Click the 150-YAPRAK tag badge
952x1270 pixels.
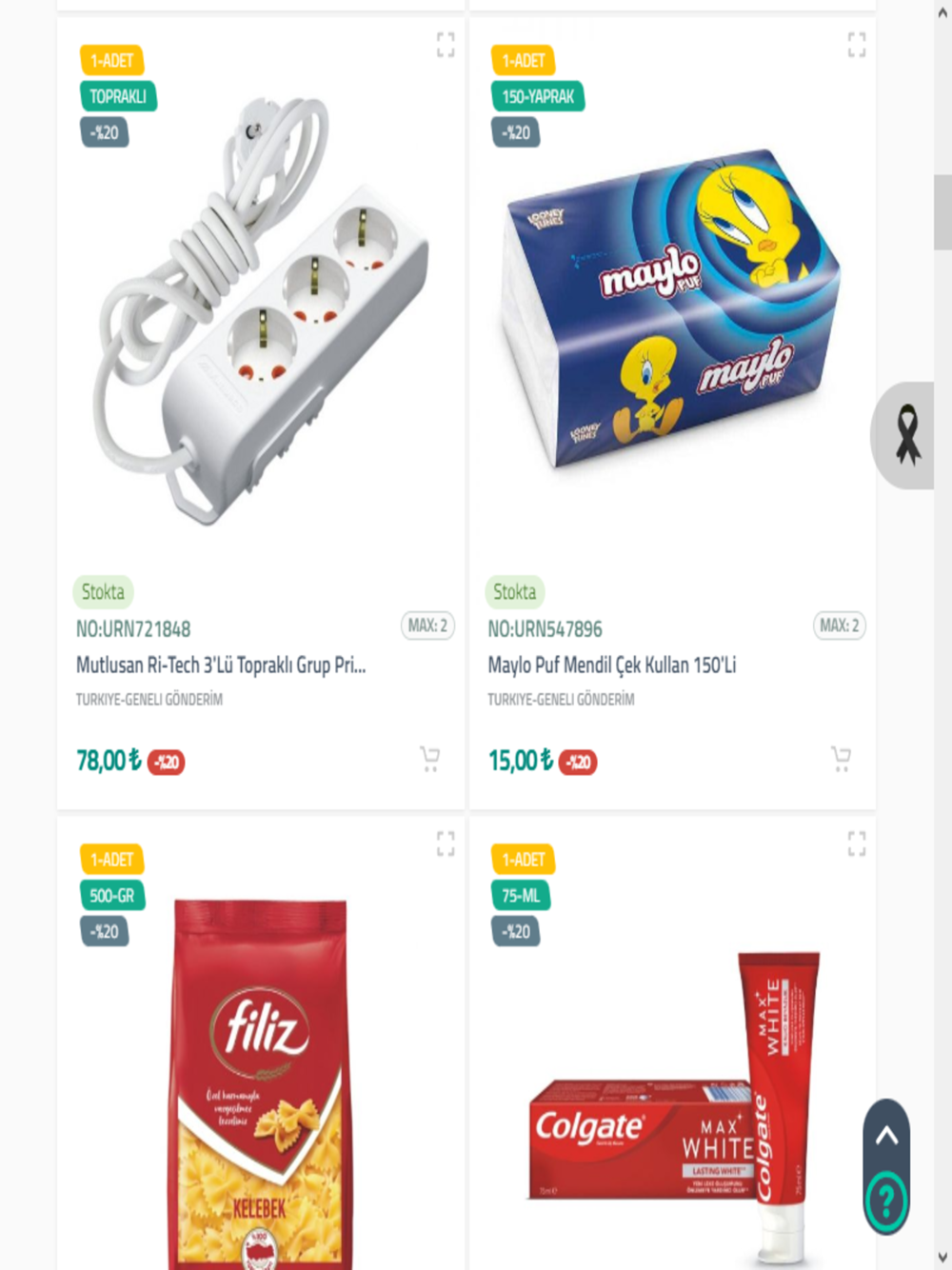tap(538, 96)
